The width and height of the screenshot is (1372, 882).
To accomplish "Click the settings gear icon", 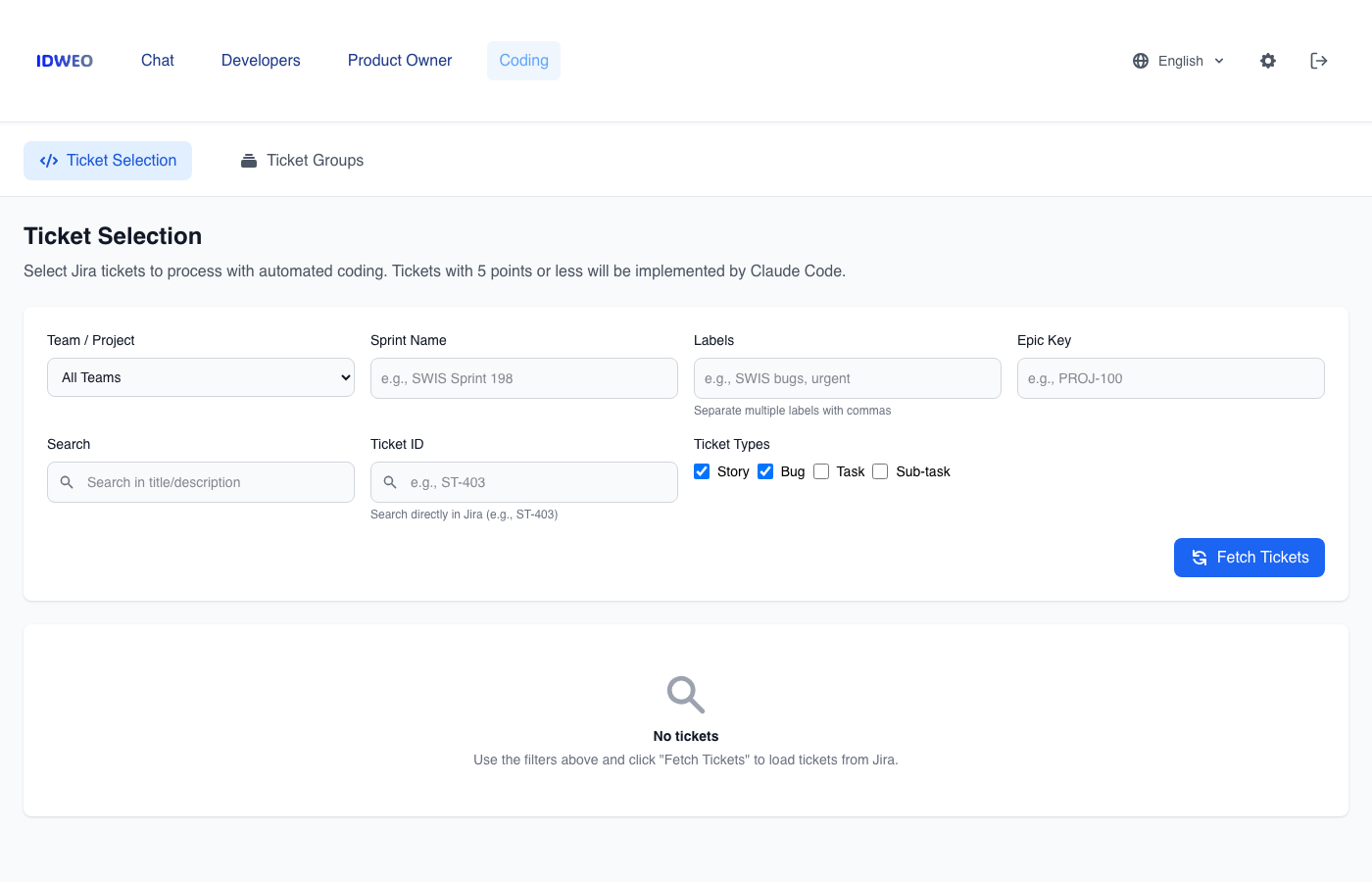I will (x=1268, y=60).
